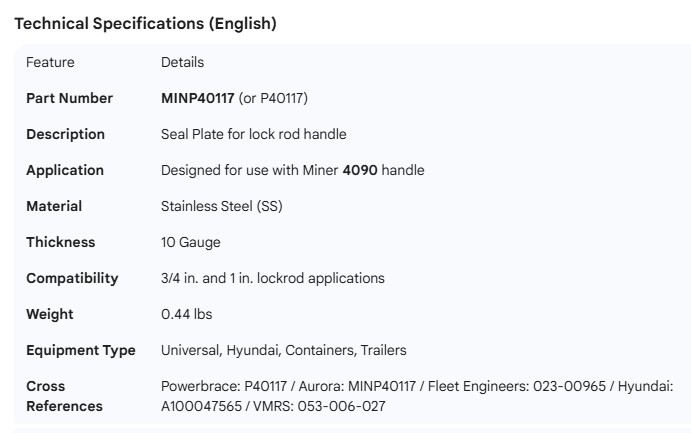Select the Weight row label

50,314
